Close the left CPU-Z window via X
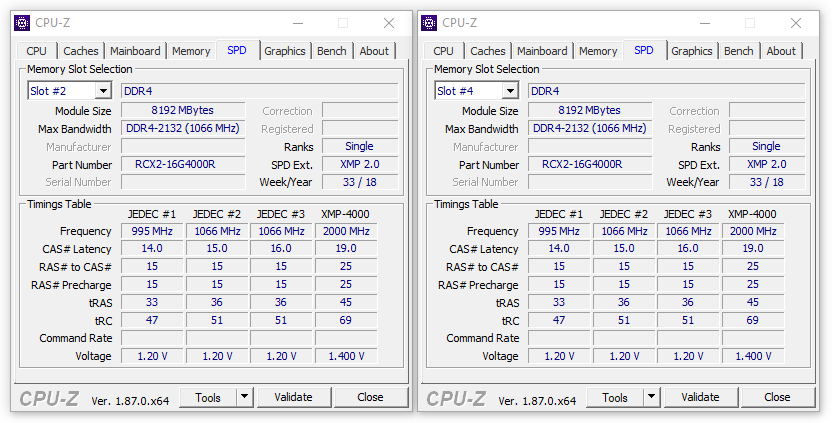The image size is (832, 423). tap(389, 23)
